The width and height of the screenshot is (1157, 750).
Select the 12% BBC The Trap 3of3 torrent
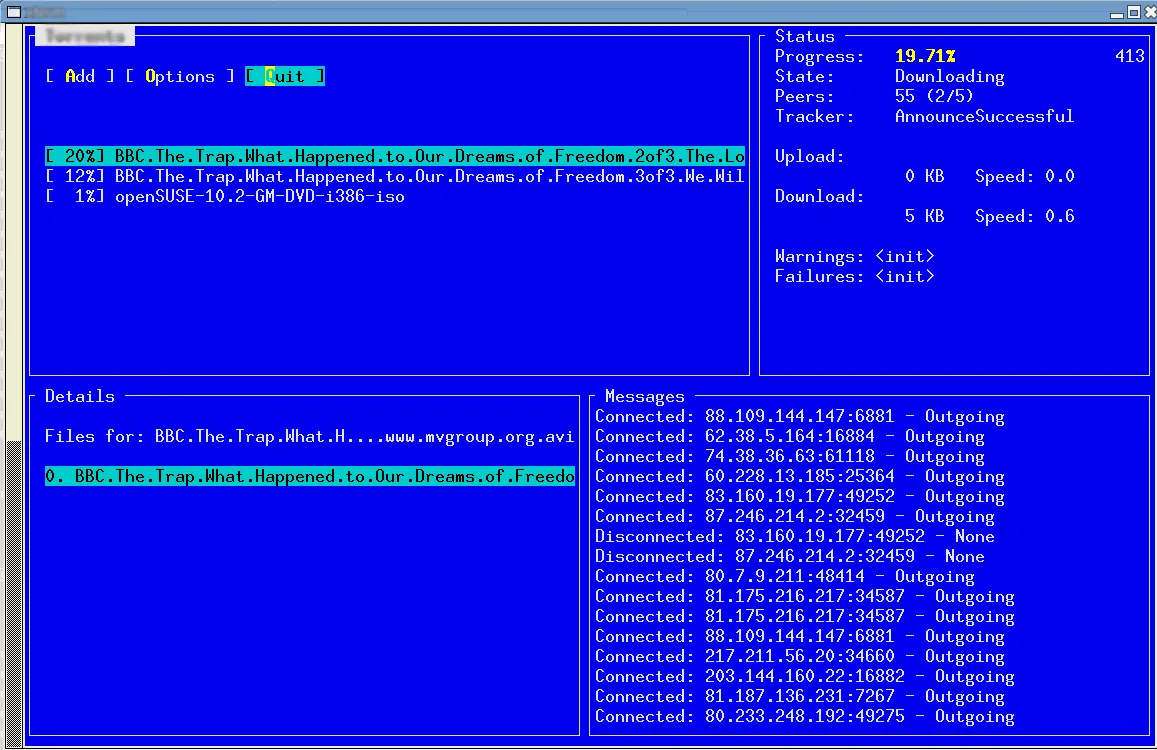(395, 176)
